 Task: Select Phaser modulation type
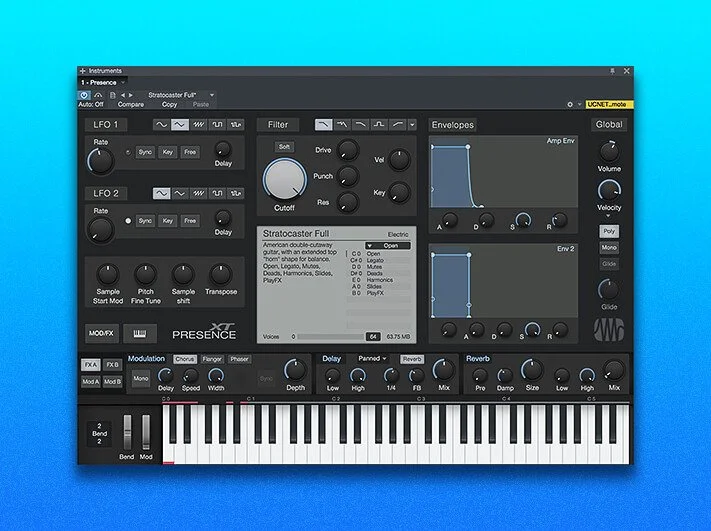(x=239, y=359)
